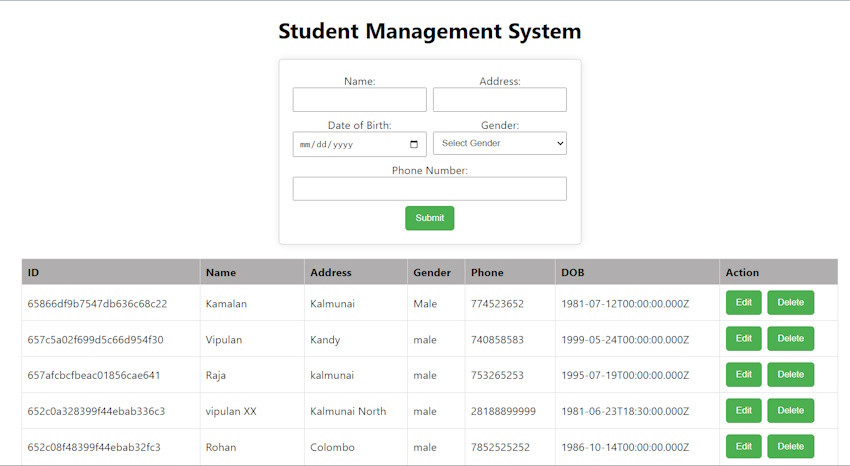Focus the Address text box

point(500,100)
